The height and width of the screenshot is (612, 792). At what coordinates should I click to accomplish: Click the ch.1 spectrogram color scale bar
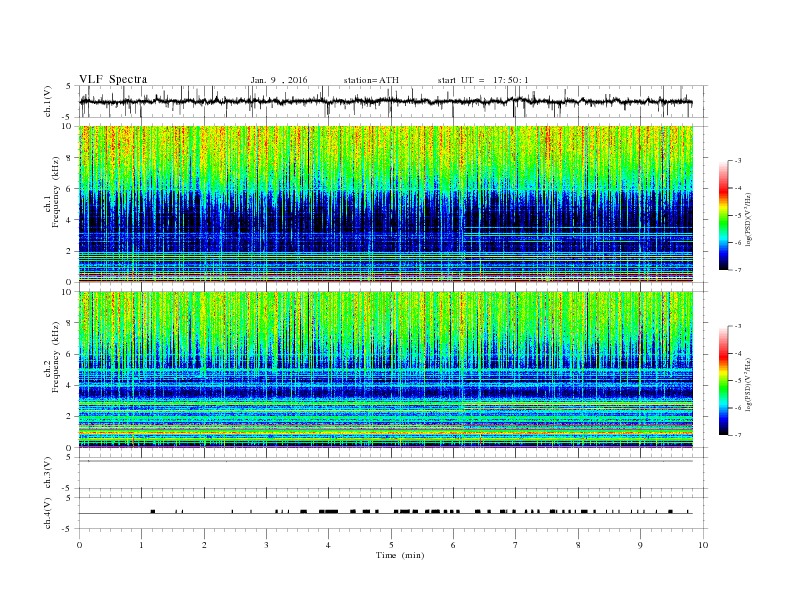[x=723, y=215]
